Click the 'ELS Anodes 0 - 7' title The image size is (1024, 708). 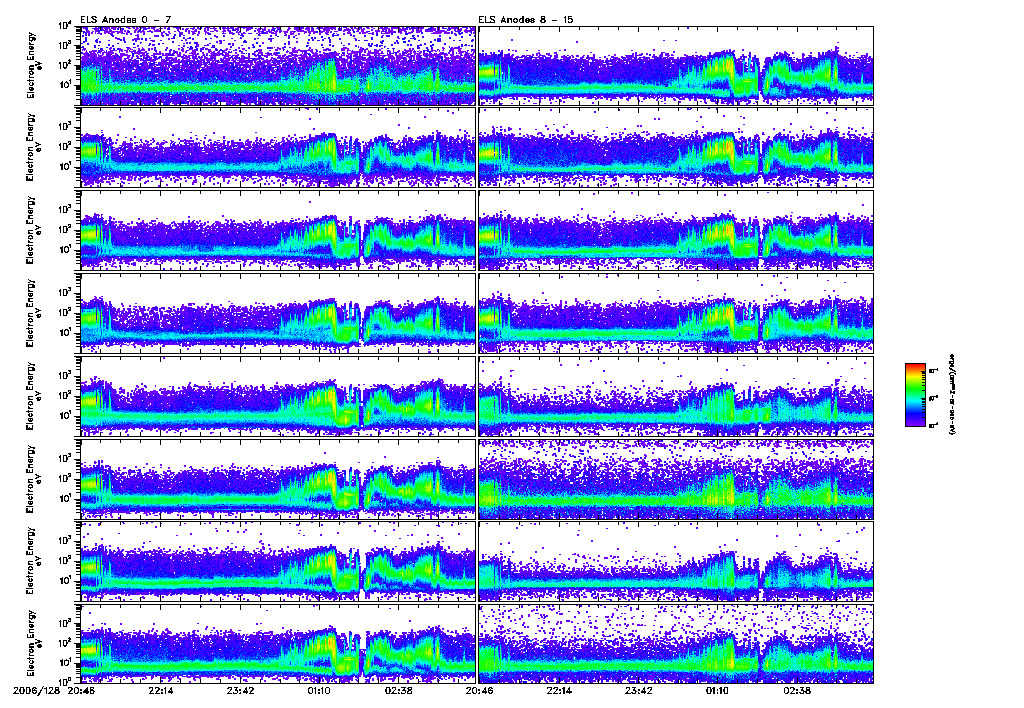coord(126,20)
